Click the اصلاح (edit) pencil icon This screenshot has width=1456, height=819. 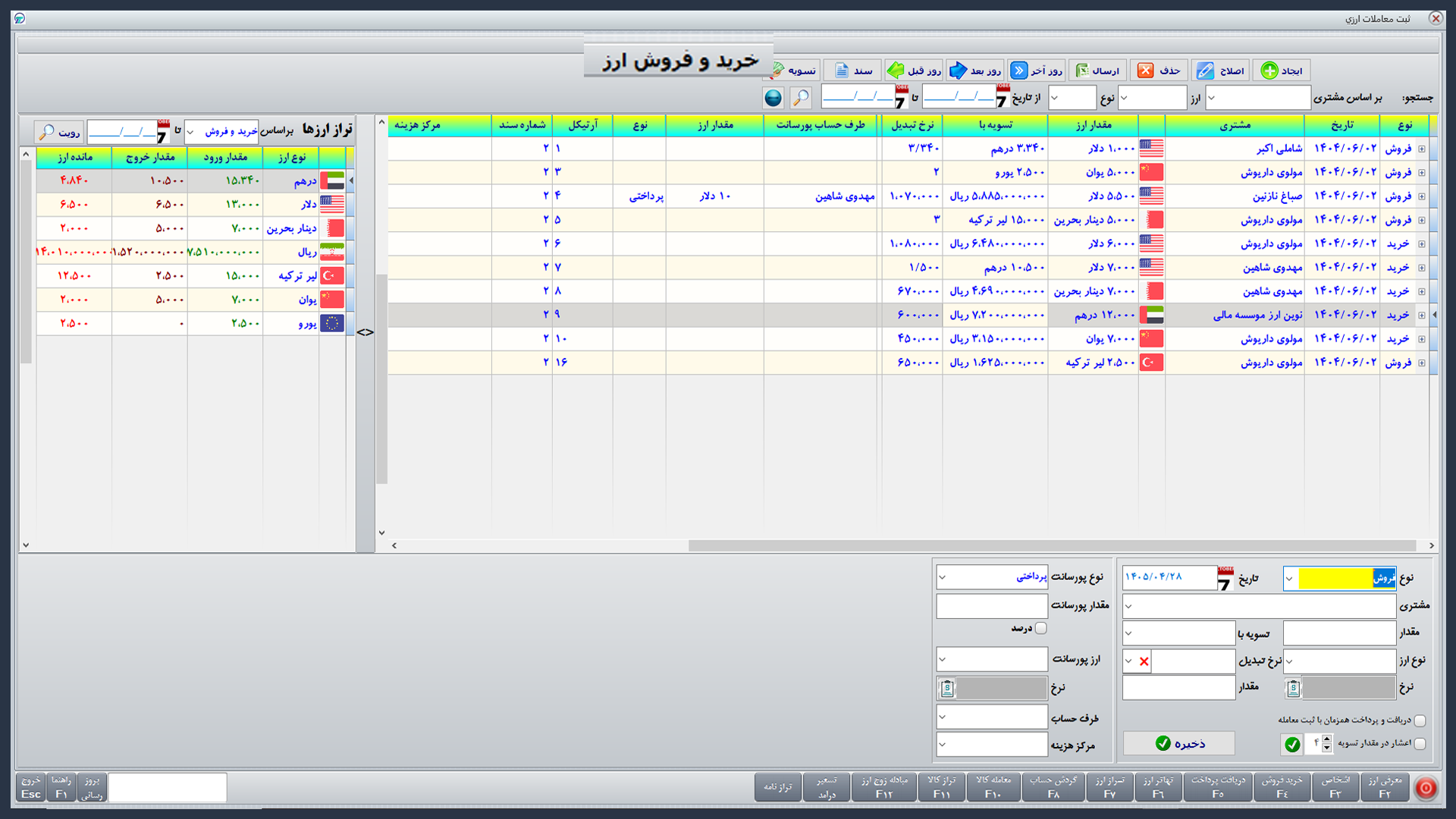coord(1205,71)
